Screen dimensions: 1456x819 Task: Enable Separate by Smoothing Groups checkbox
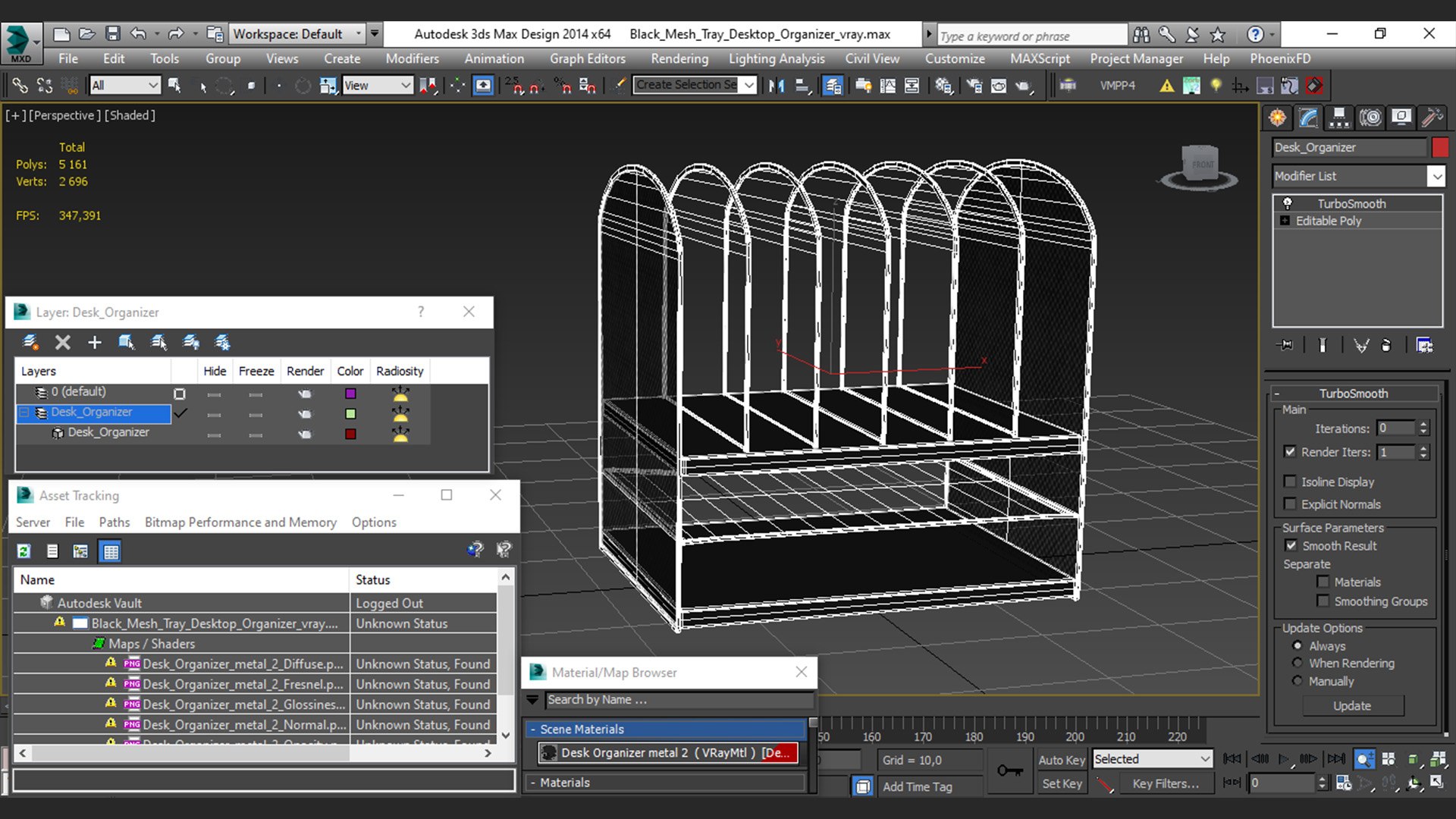tap(1323, 601)
